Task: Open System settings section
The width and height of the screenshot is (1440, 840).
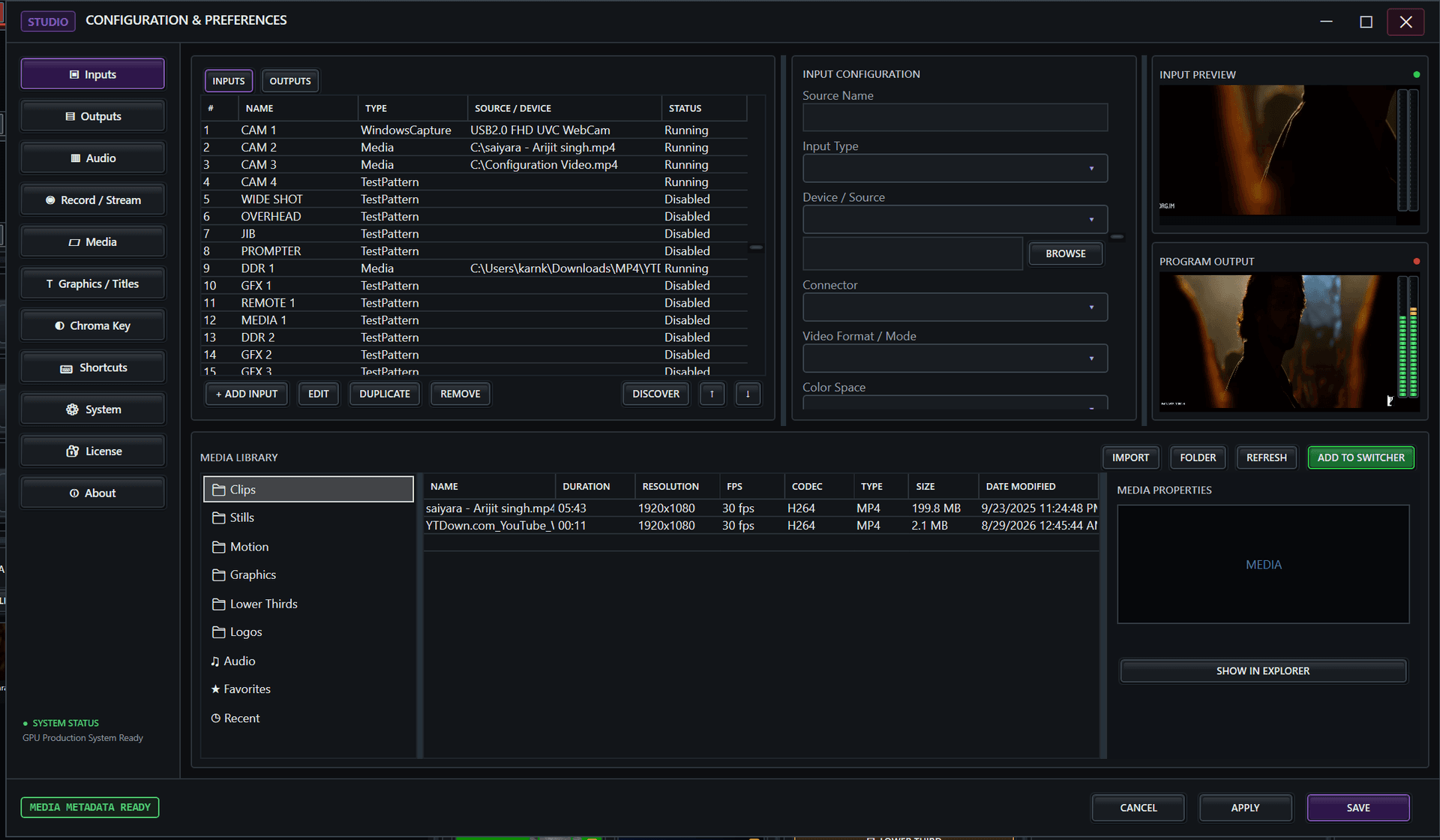Action: point(92,409)
